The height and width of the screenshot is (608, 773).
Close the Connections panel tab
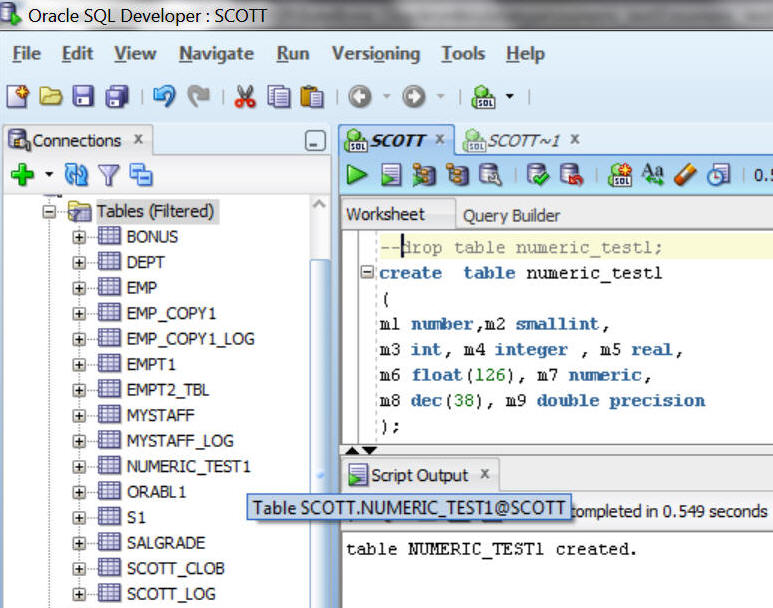click(139, 139)
